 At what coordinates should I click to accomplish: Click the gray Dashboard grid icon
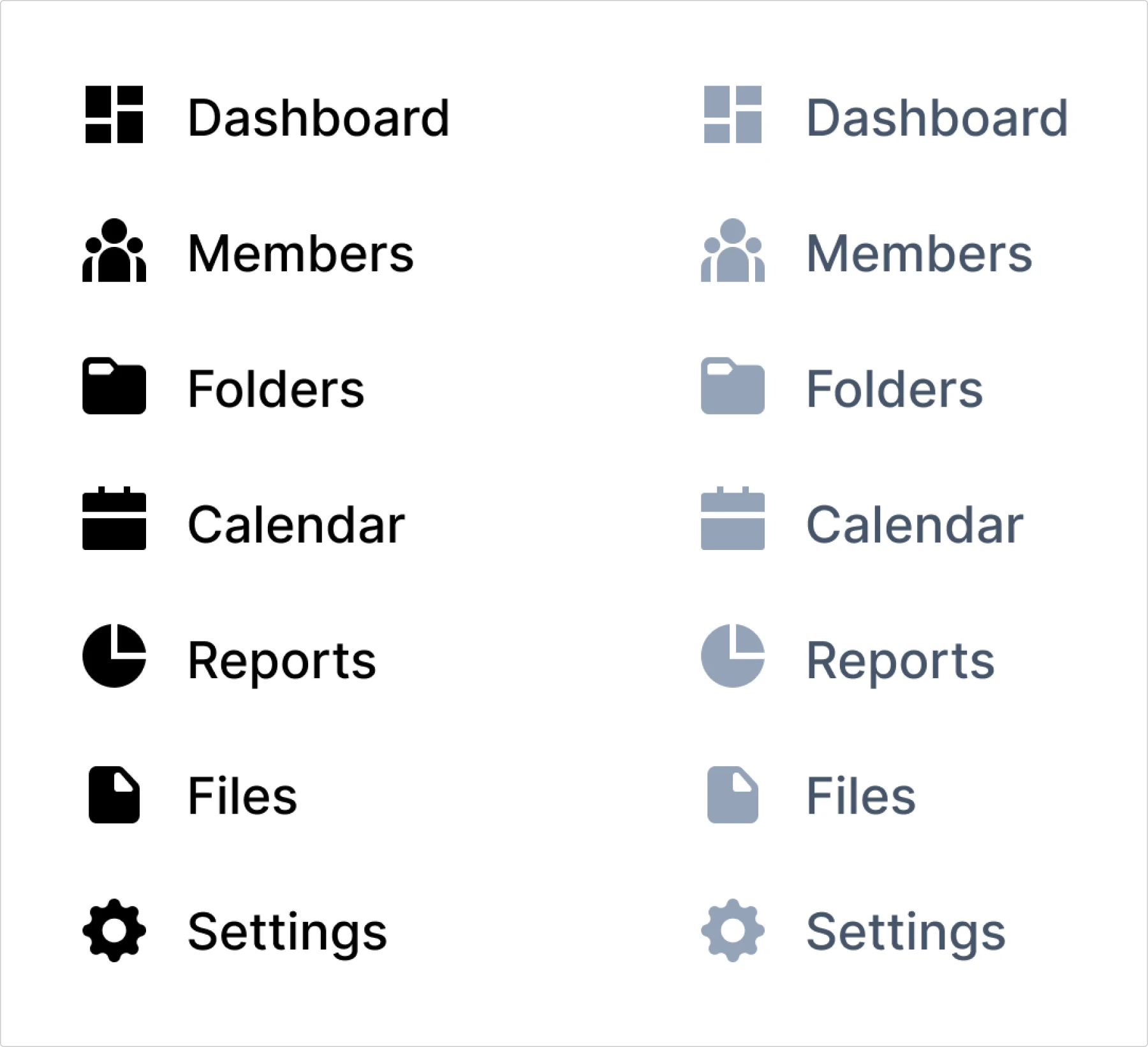coord(733,115)
